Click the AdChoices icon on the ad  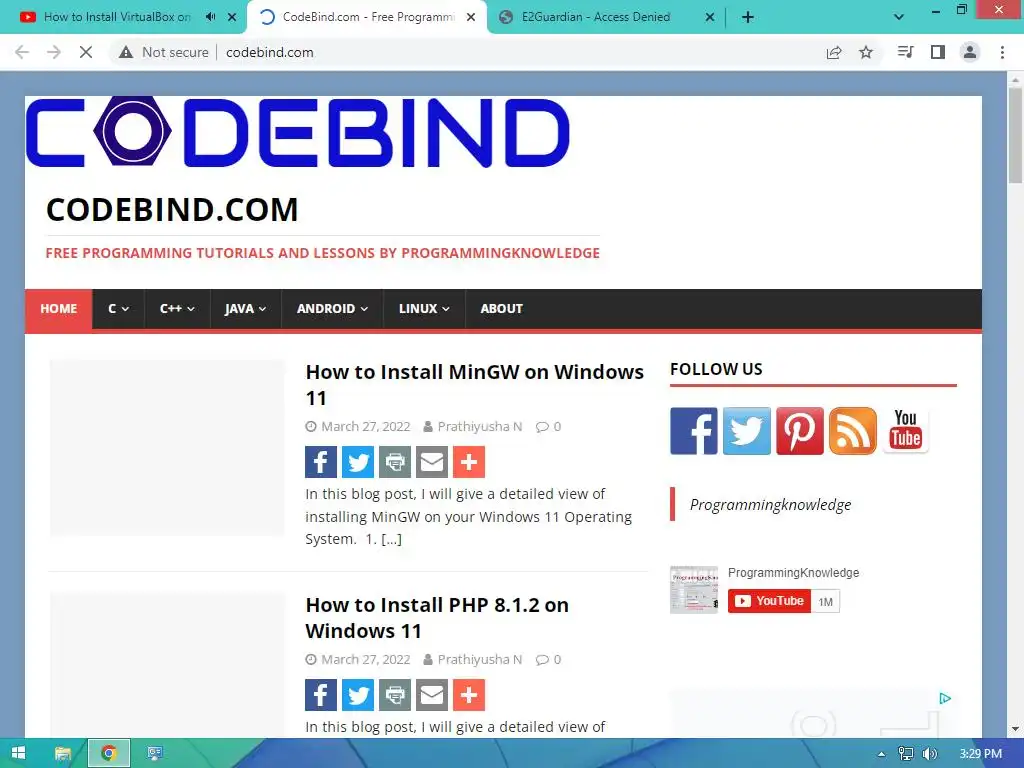(x=945, y=699)
